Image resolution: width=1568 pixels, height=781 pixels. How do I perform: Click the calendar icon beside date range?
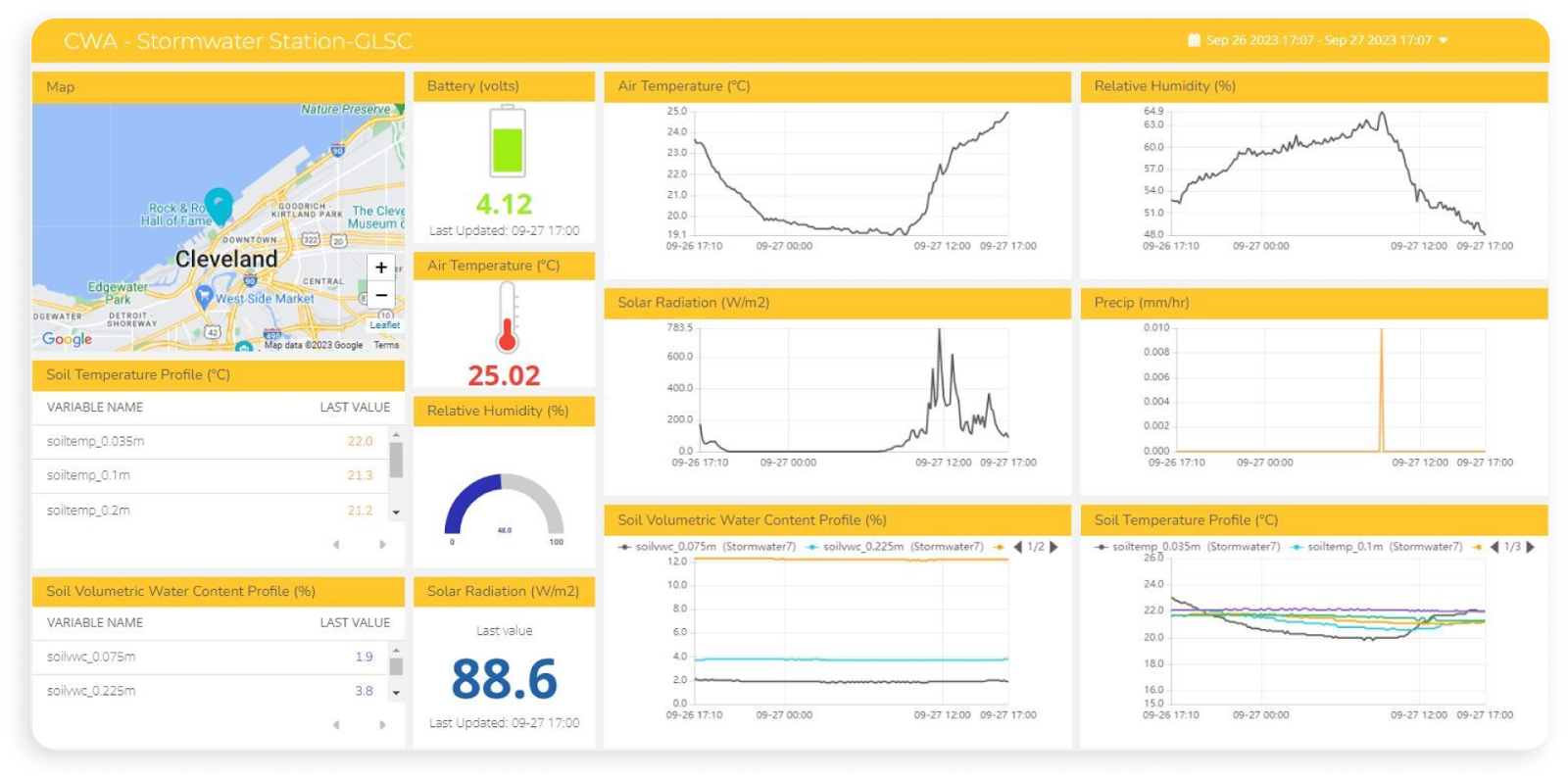click(1194, 40)
